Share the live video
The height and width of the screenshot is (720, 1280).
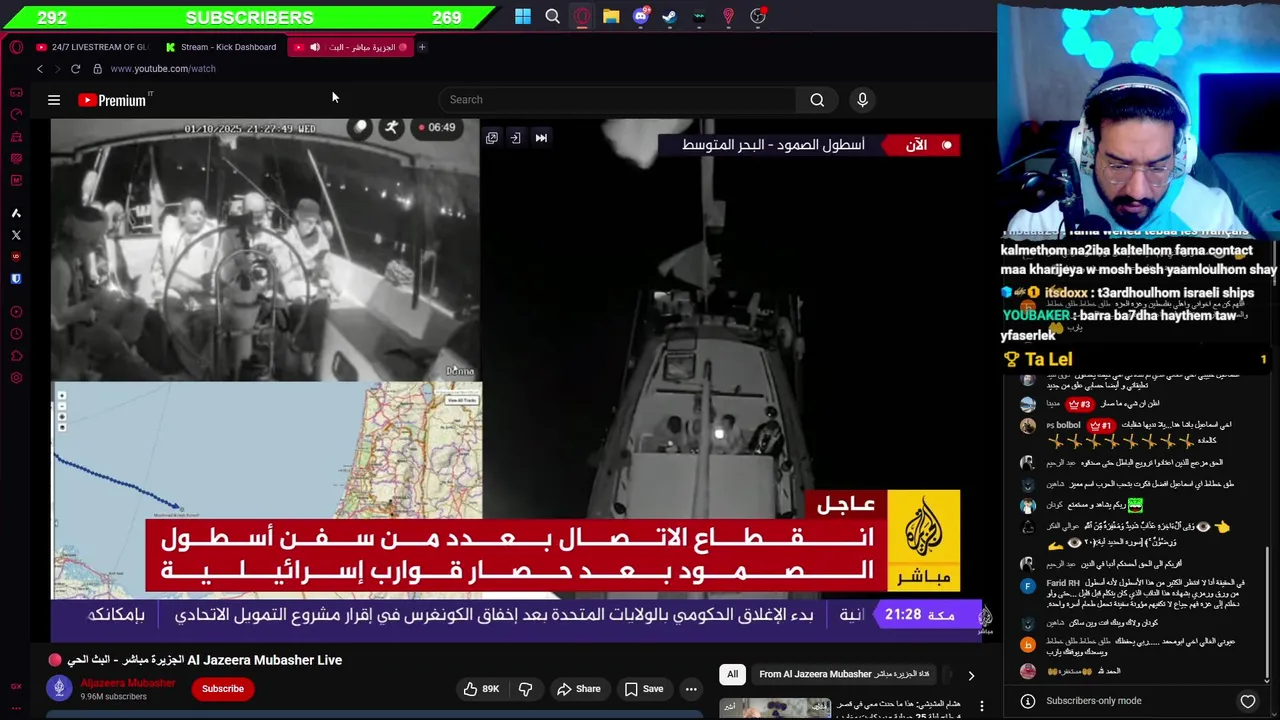578,688
